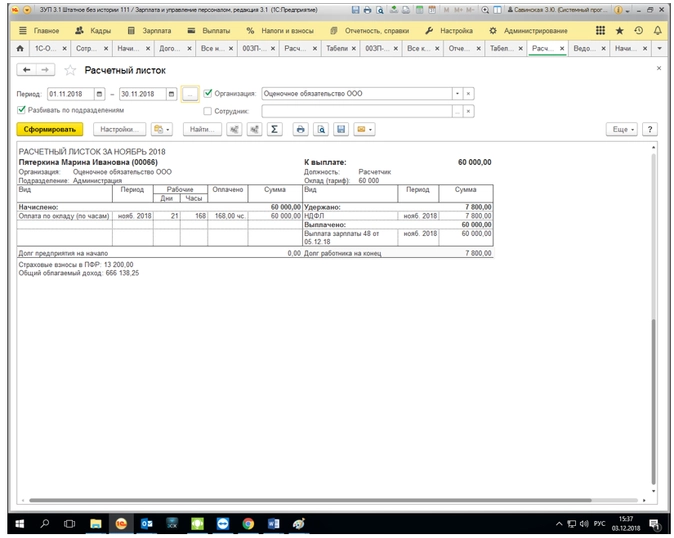674x538 pixels.
Task: Open print preview icon in report toolbar
Action: coord(321,129)
